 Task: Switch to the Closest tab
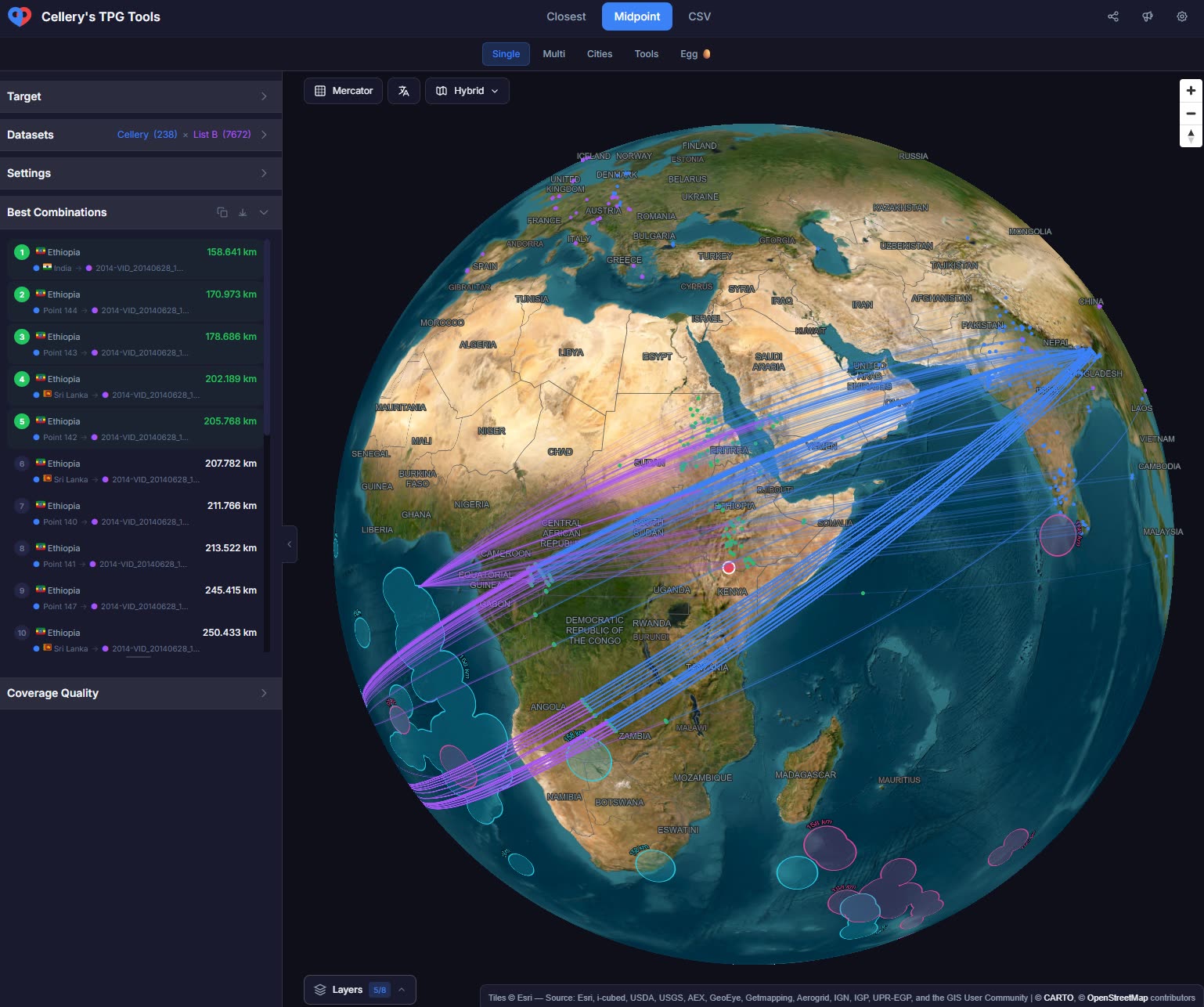(x=565, y=16)
